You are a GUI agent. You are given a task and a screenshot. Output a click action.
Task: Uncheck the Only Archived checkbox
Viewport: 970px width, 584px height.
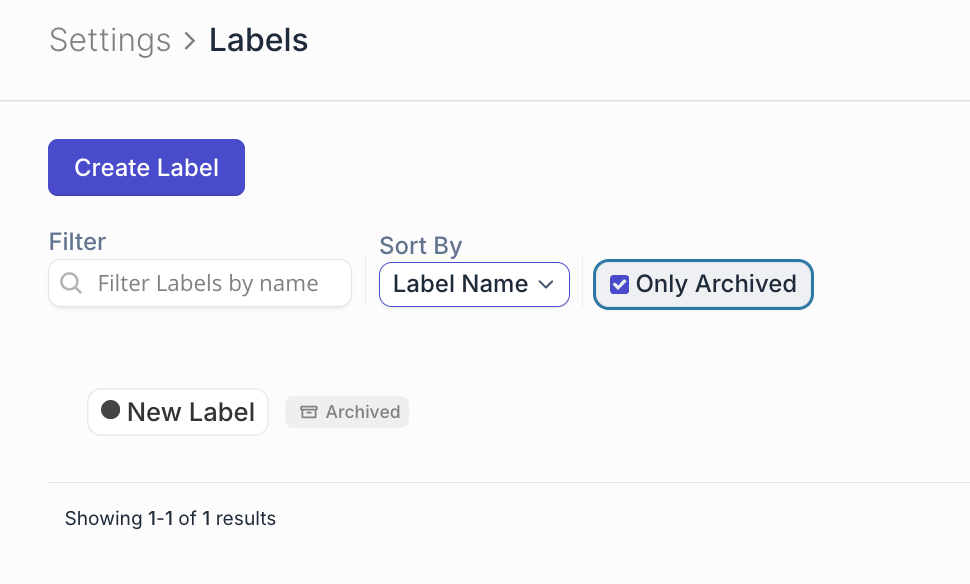pyautogui.click(x=620, y=284)
